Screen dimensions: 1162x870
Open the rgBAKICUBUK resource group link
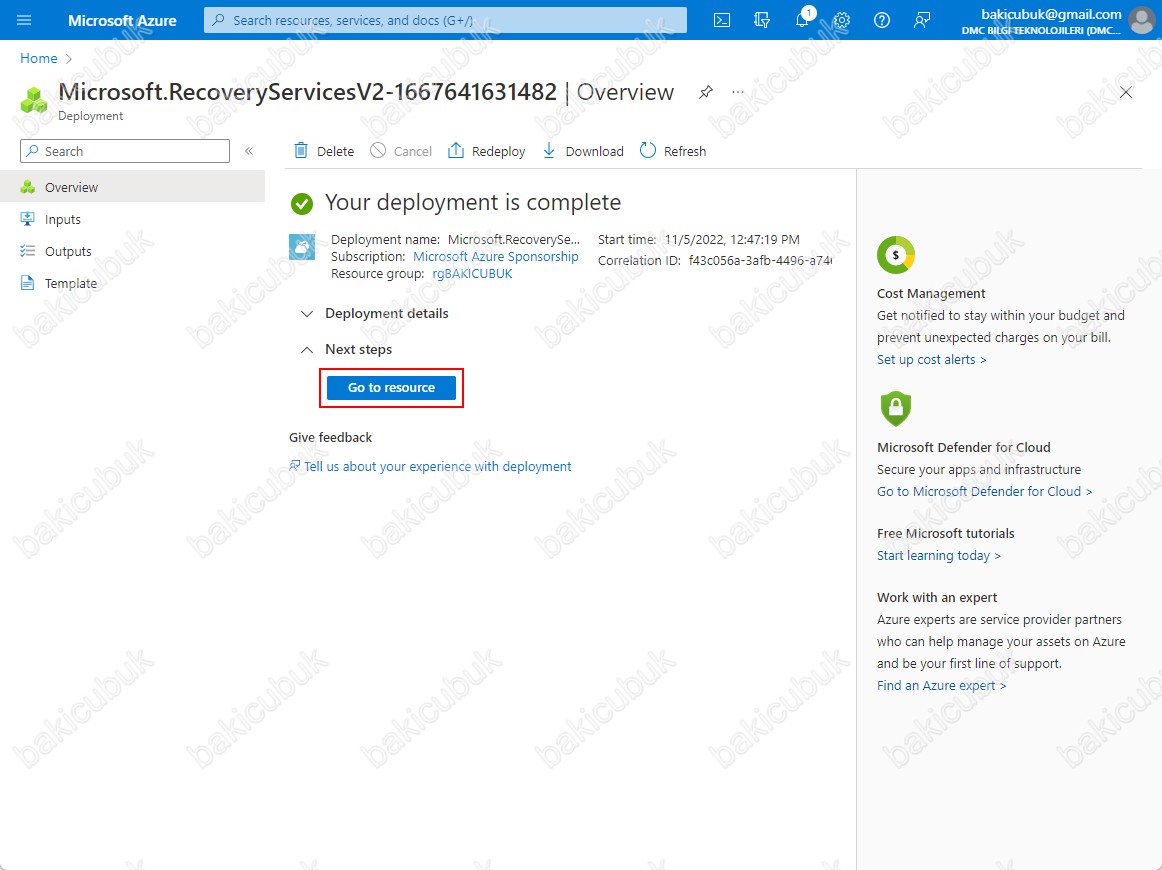[x=472, y=273]
